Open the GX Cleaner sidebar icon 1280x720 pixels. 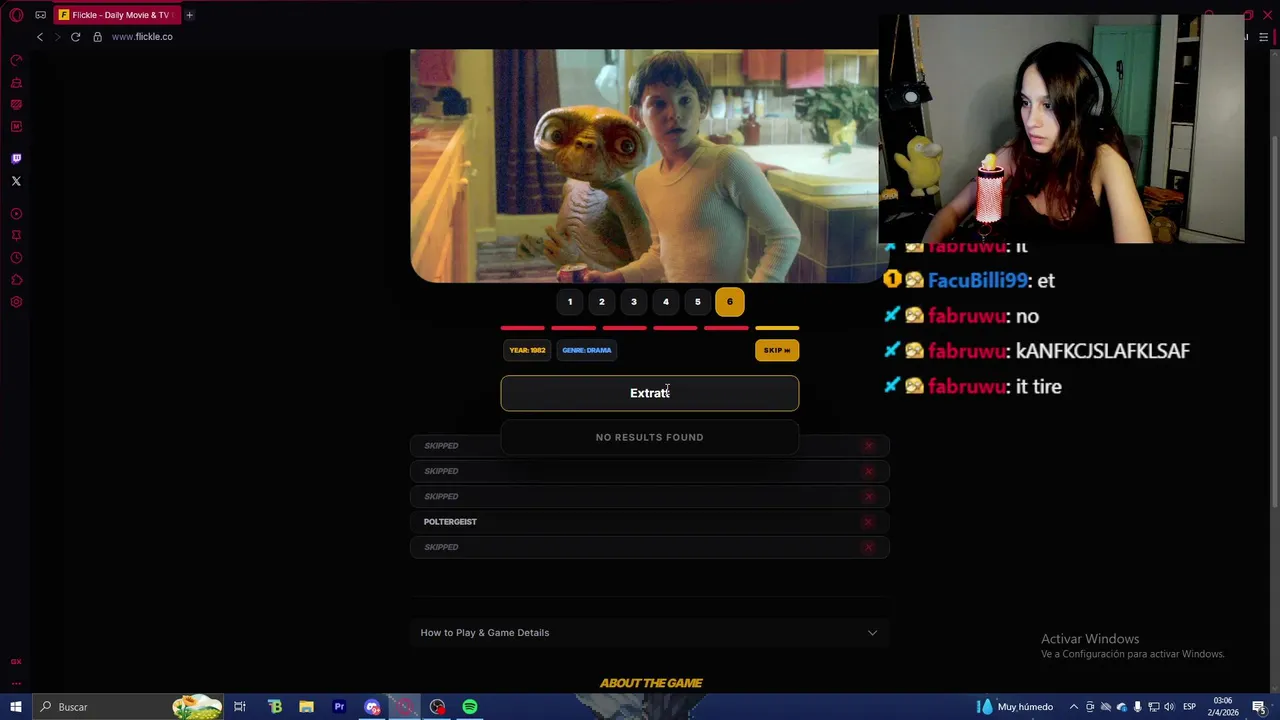point(16,83)
